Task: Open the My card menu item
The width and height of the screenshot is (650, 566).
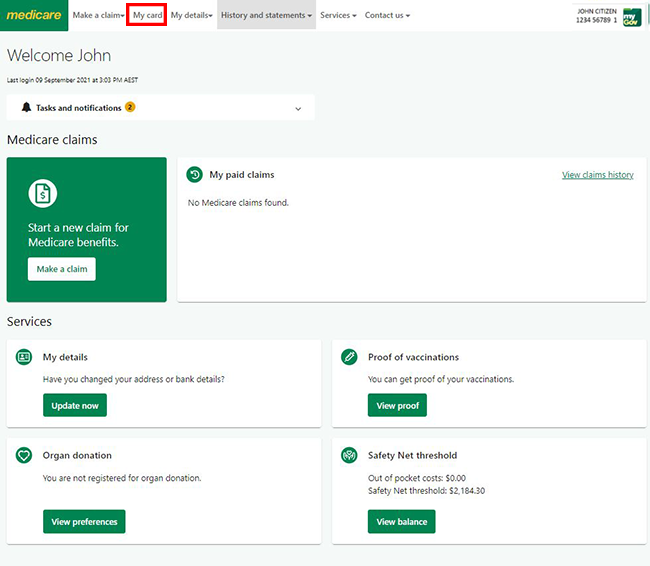Action: (x=147, y=15)
